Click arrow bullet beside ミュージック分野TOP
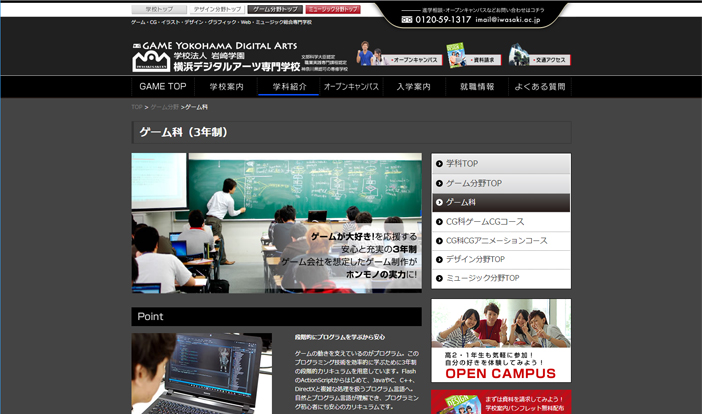The height and width of the screenshot is (414, 702). tap(439, 279)
